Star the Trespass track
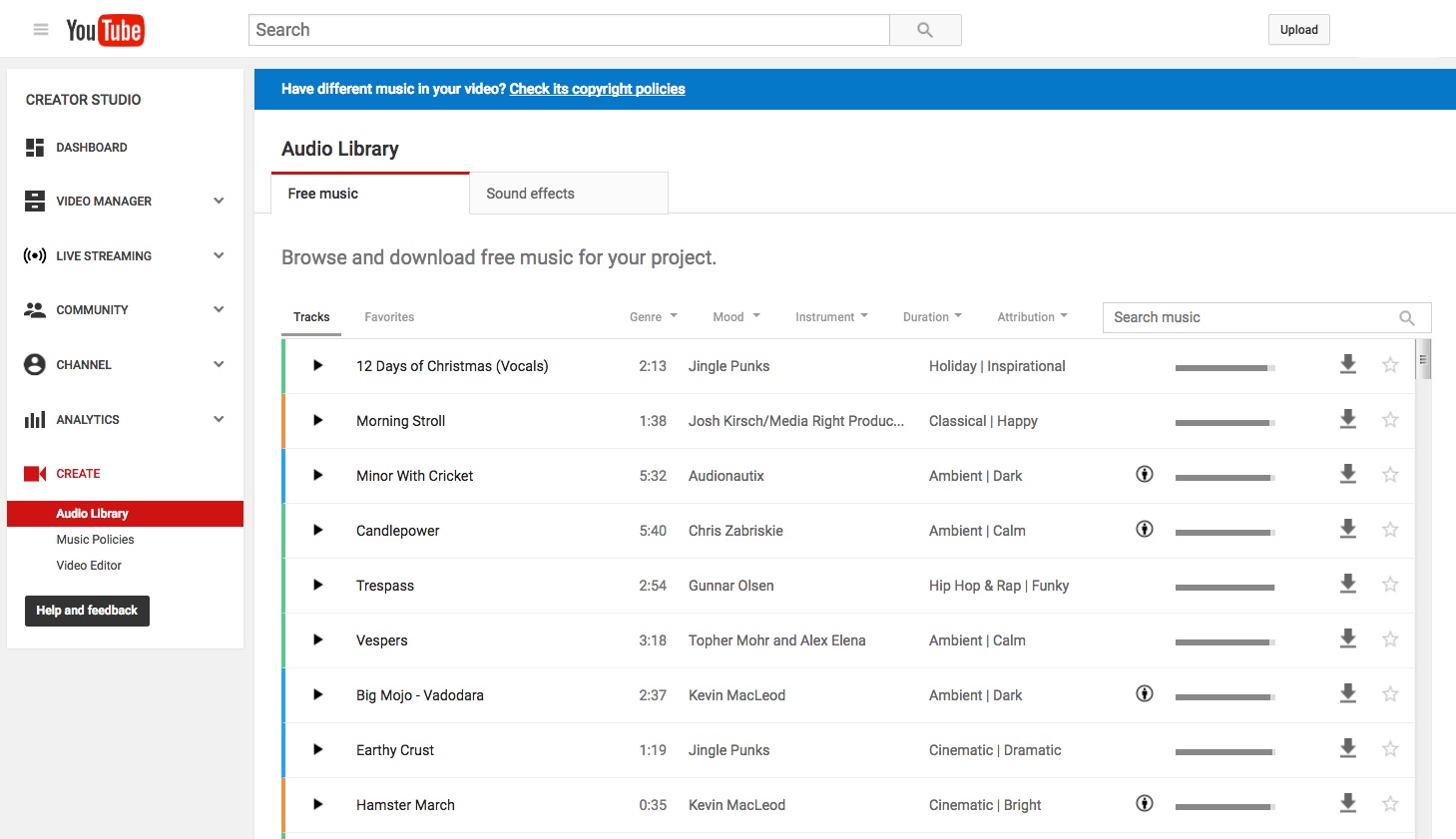 click(x=1390, y=585)
